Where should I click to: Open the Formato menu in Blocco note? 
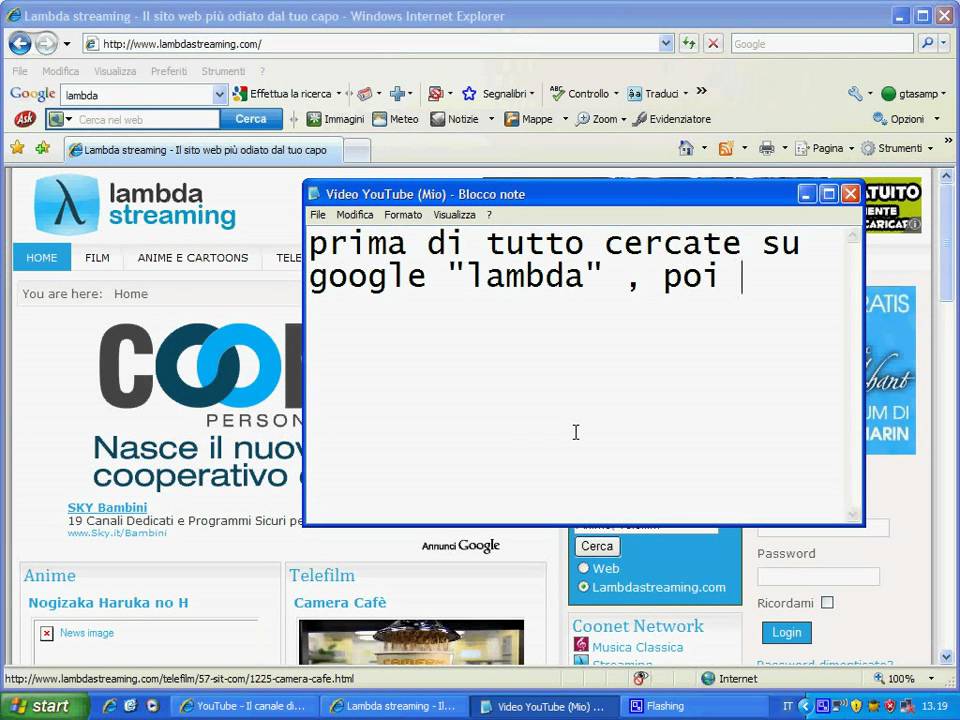403,215
